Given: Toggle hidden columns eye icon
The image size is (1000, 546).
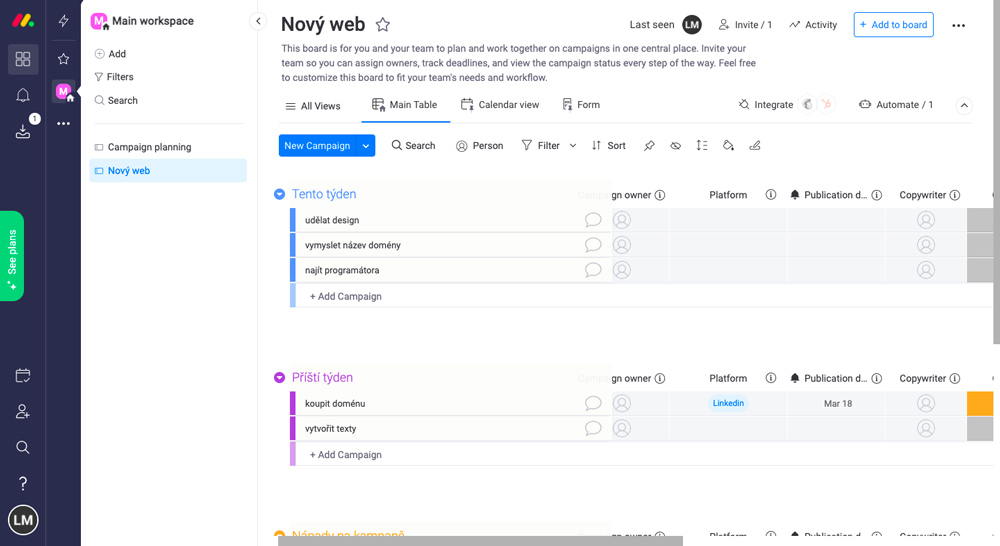Looking at the screenshot, I should (x=675, y=145).
